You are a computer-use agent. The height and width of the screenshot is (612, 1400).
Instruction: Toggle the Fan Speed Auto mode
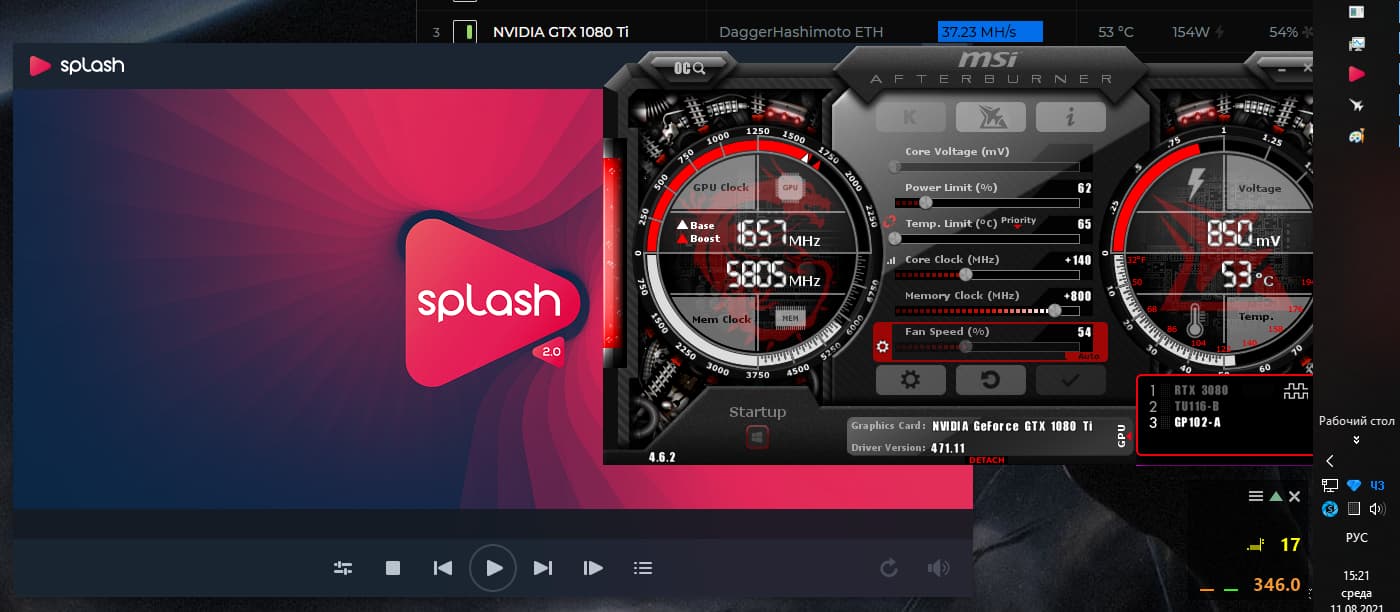tap(1089, 356)
